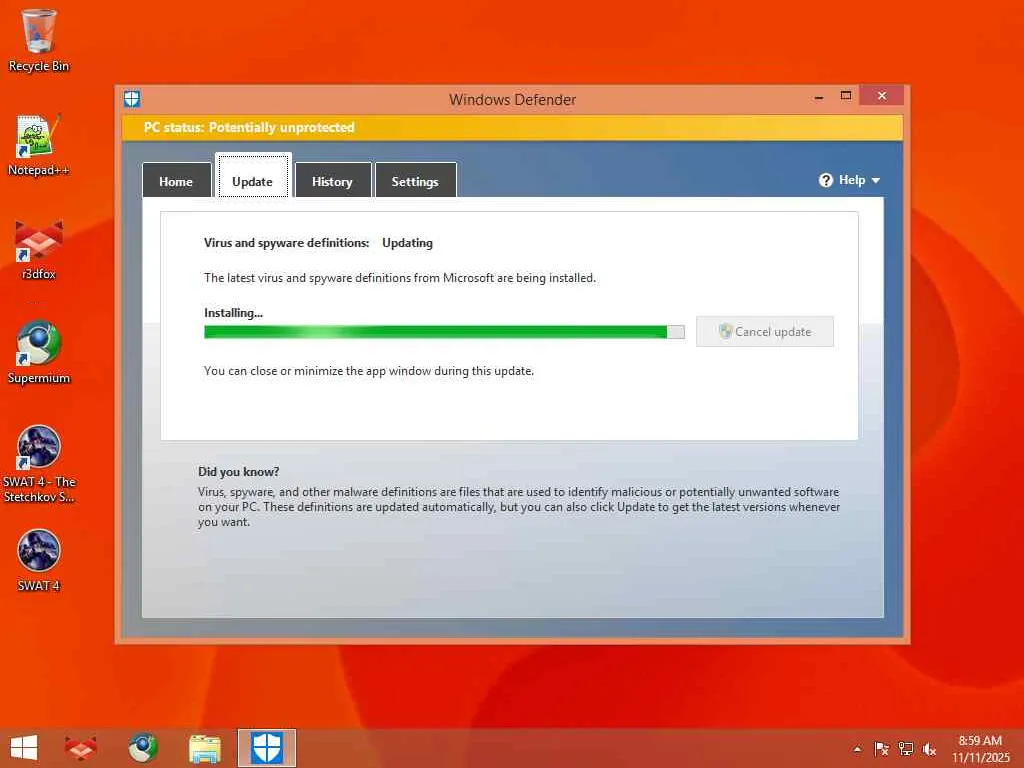Click the Windows Defender taskbar button
The image size is (1024, 768).
266,748
